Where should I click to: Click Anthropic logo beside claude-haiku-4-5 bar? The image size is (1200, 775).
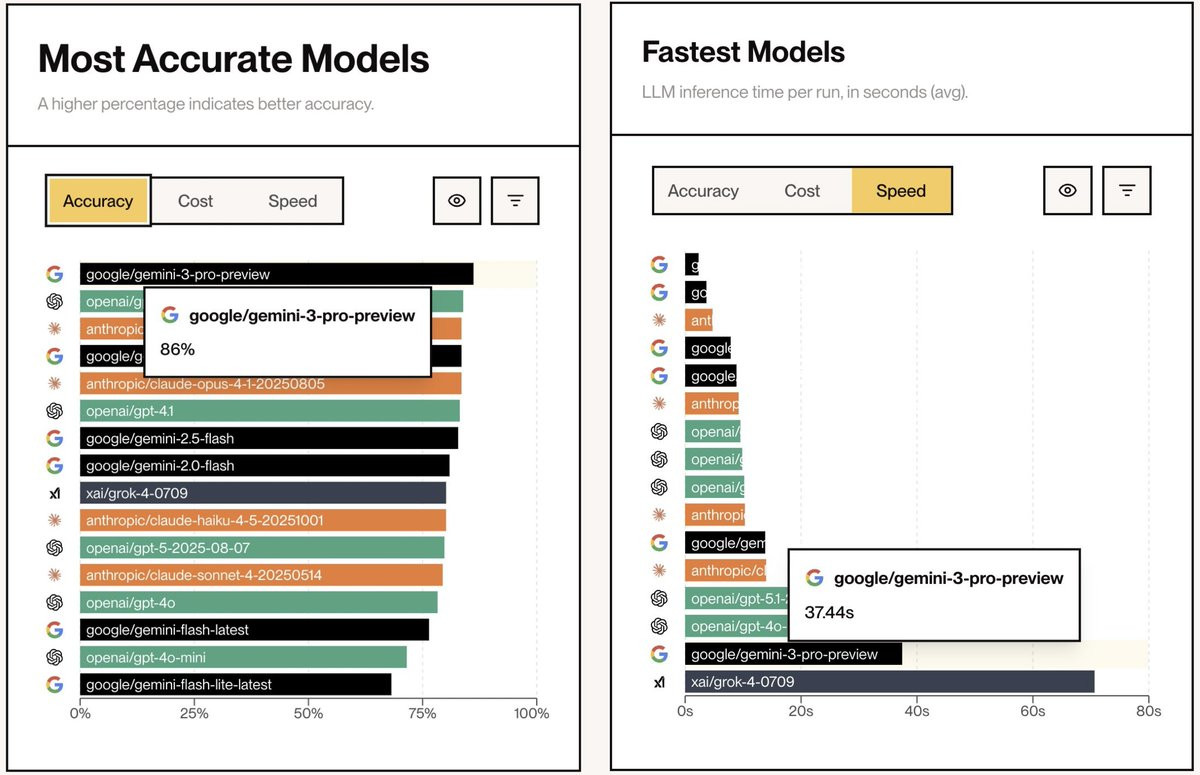click(x=55, y=520)
